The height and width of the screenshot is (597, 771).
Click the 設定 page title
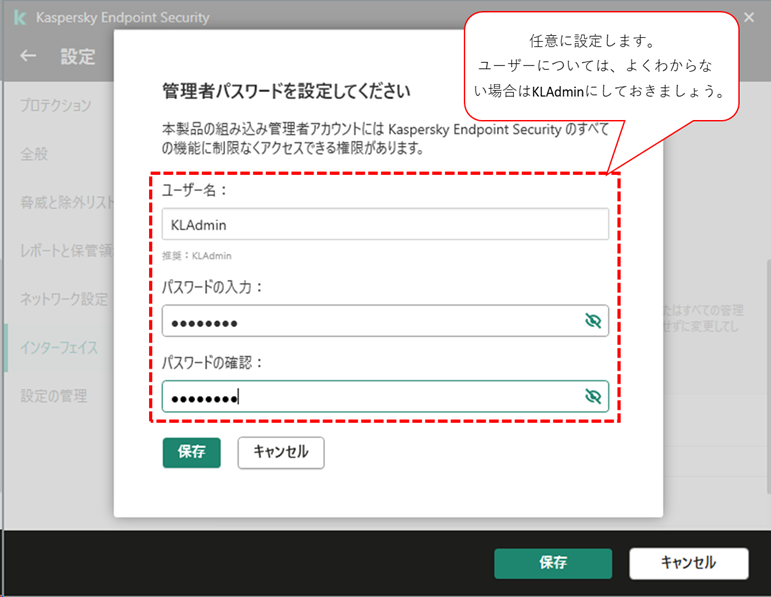point(78,57)
